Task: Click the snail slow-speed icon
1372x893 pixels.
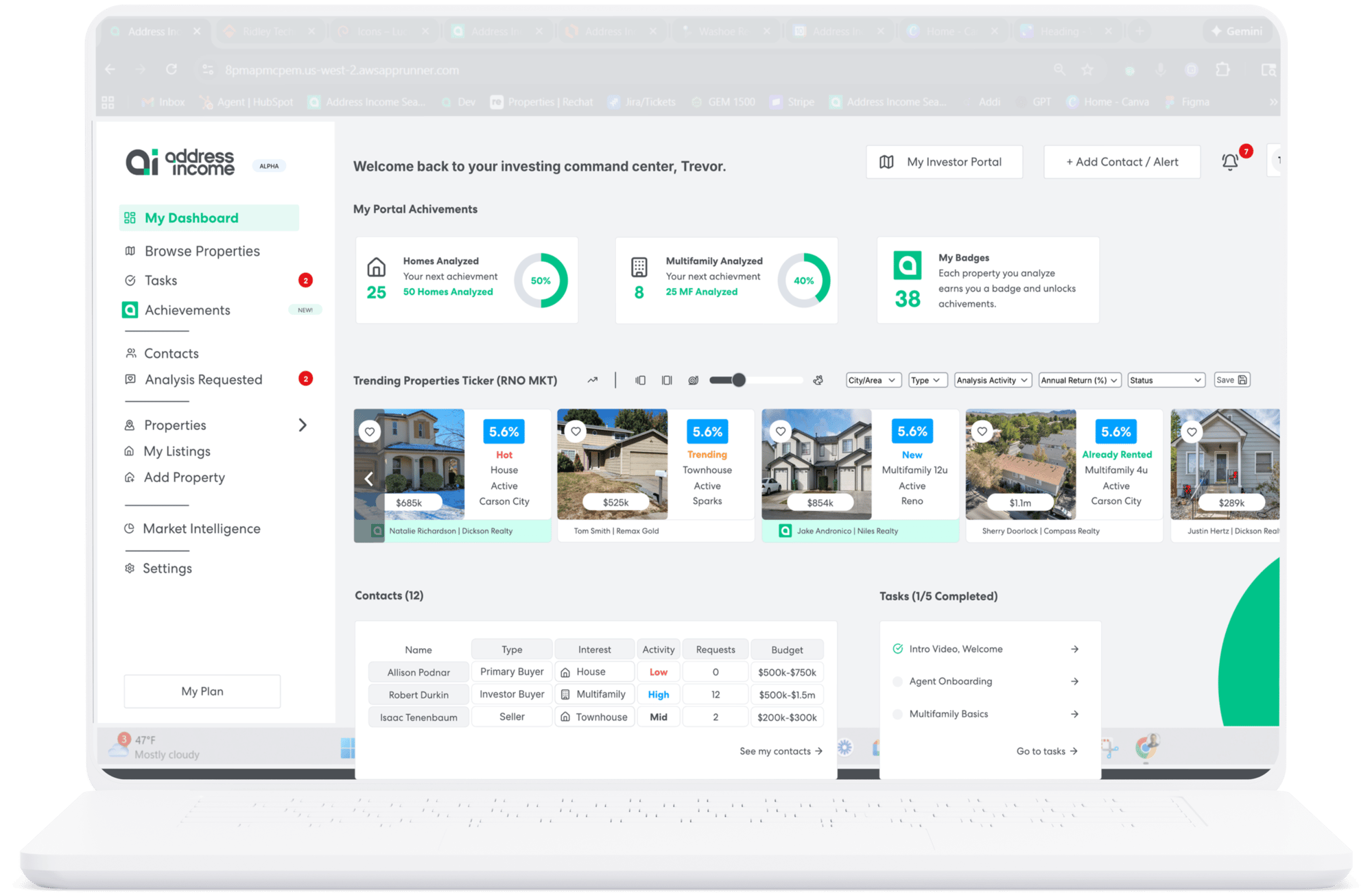Action: (x=694, y=380)
